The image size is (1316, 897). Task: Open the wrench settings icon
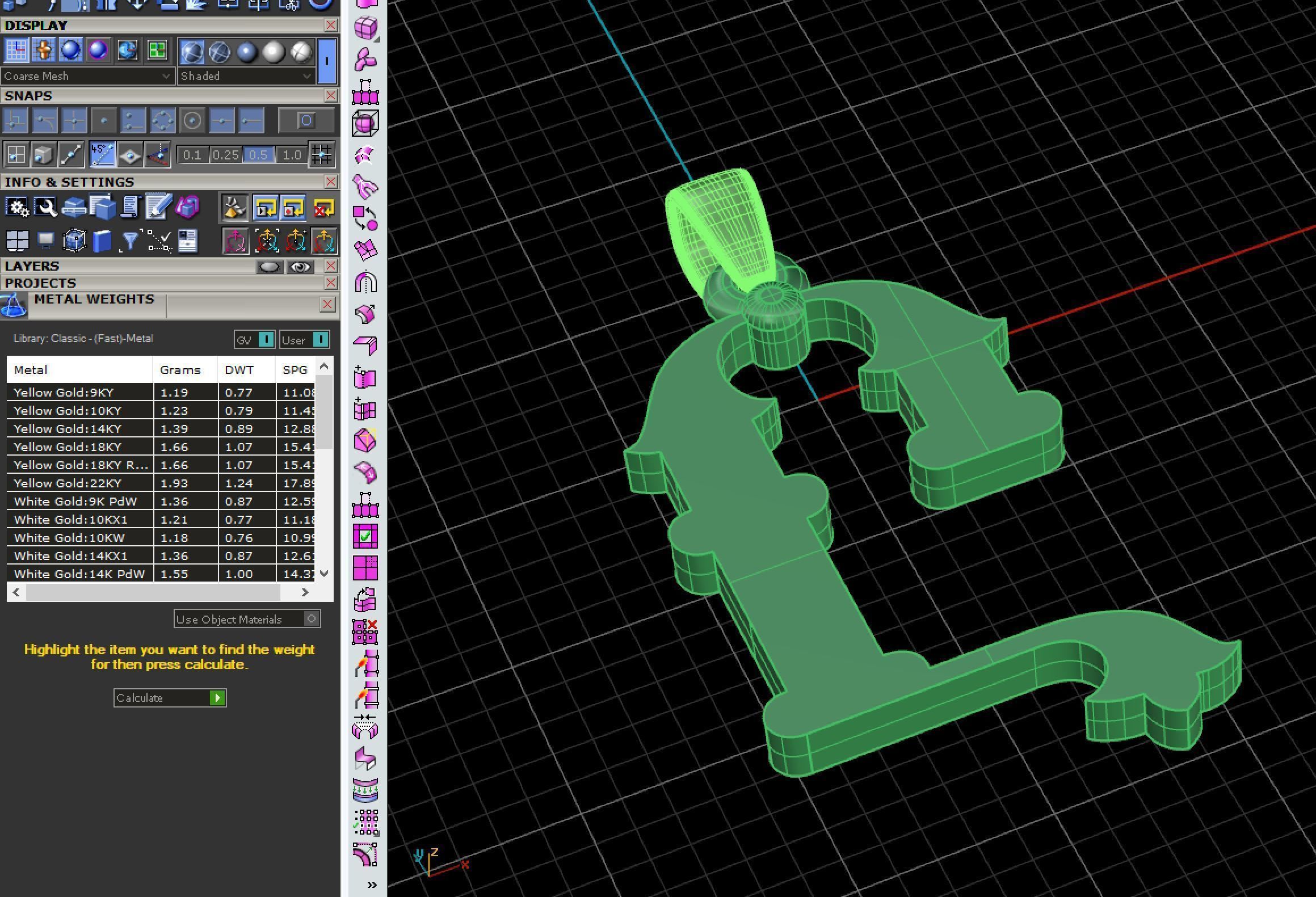click(x=45, y=208)
